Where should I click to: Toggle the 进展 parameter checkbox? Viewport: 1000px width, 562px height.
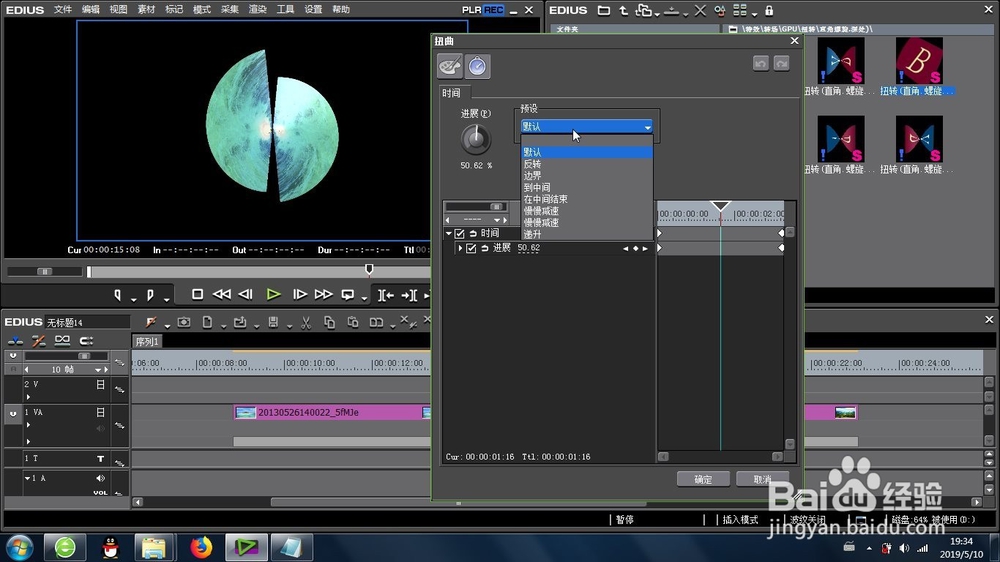click(x=471, y=248)
